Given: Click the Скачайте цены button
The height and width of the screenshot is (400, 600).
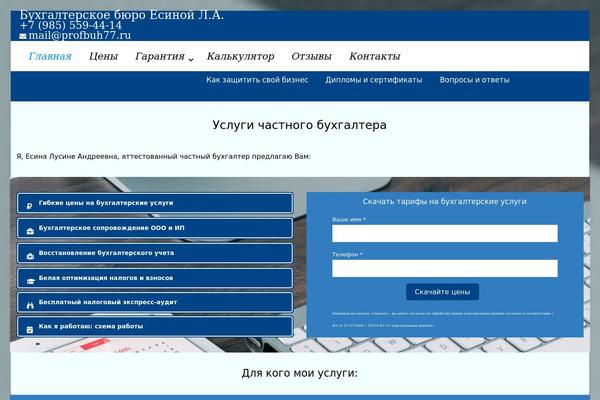Looking at the screenshot, I should [442, 292].
